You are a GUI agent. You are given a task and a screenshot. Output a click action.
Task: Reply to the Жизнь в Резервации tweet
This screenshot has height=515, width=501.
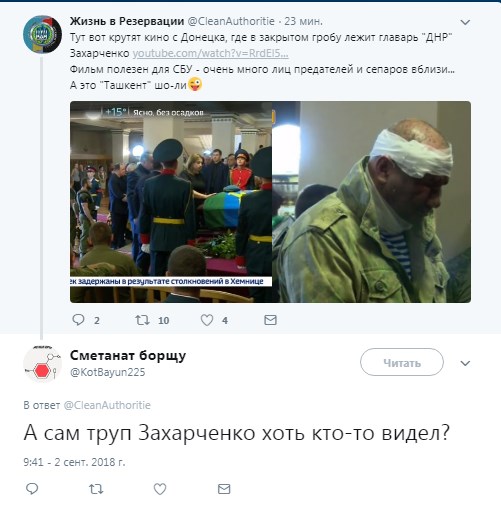click(78, 320)
